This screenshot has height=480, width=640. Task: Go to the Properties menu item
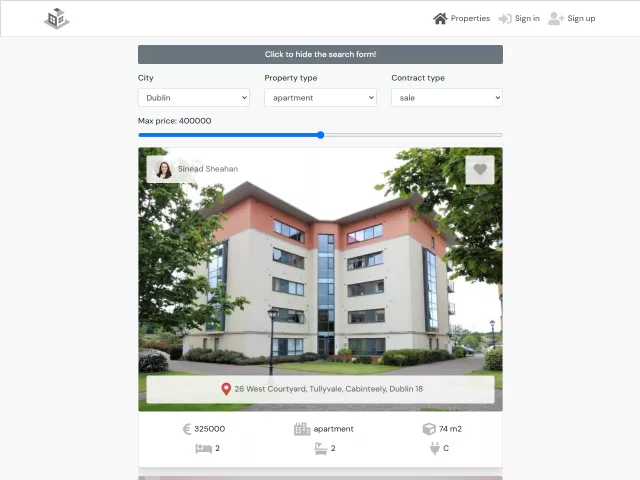pos(470,18)
